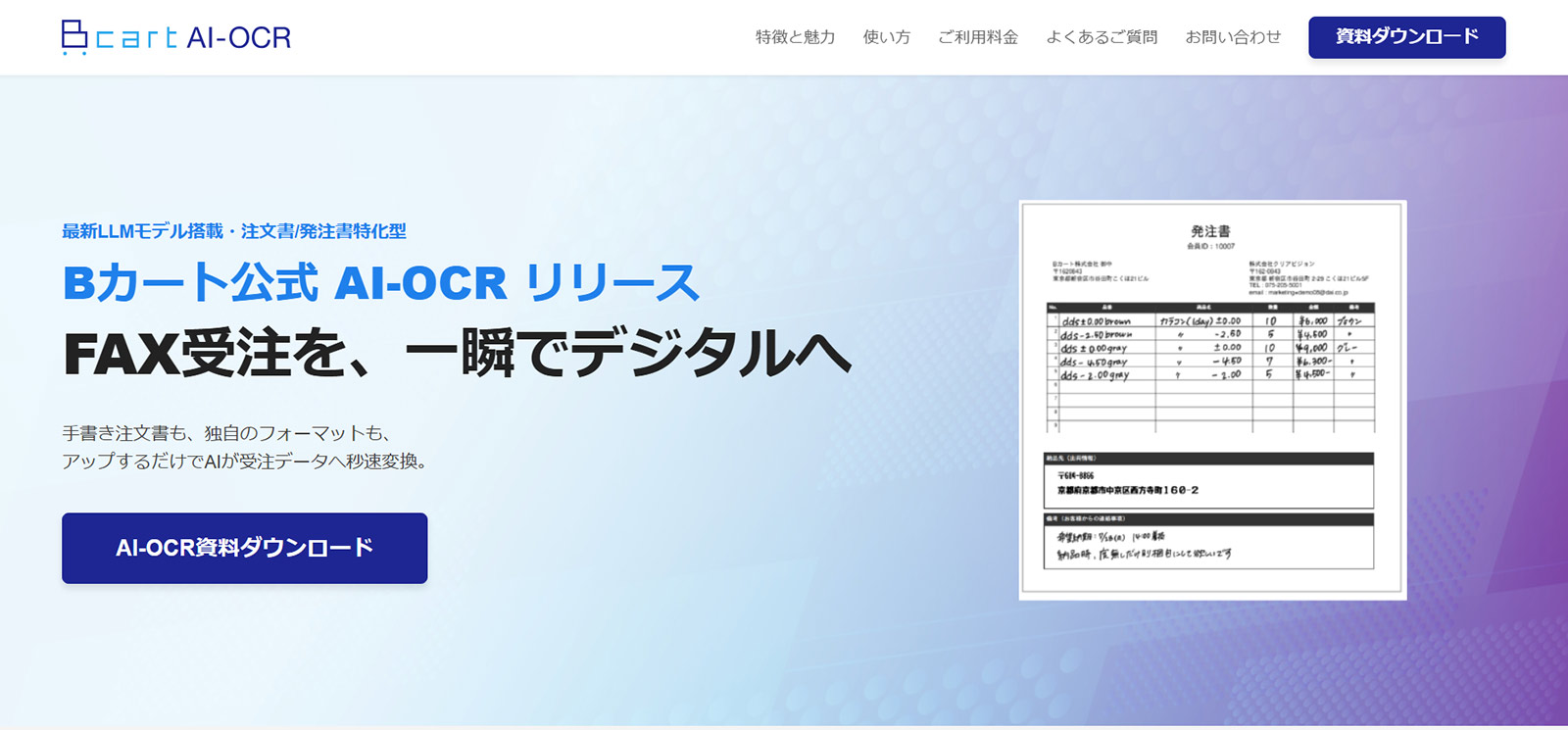
Task: Open the 特徴と魅力 menu item
Action: click(x=795, y=37)
